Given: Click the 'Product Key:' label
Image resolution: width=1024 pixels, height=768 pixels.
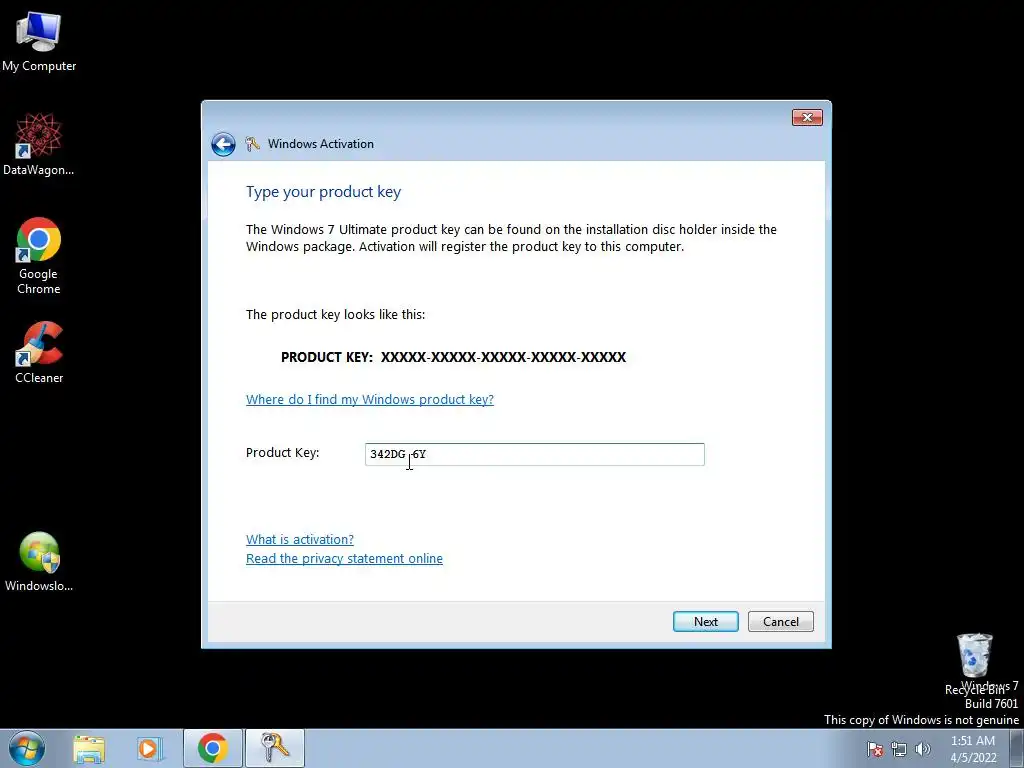Looking at the screenshot, I should point(282,453).
